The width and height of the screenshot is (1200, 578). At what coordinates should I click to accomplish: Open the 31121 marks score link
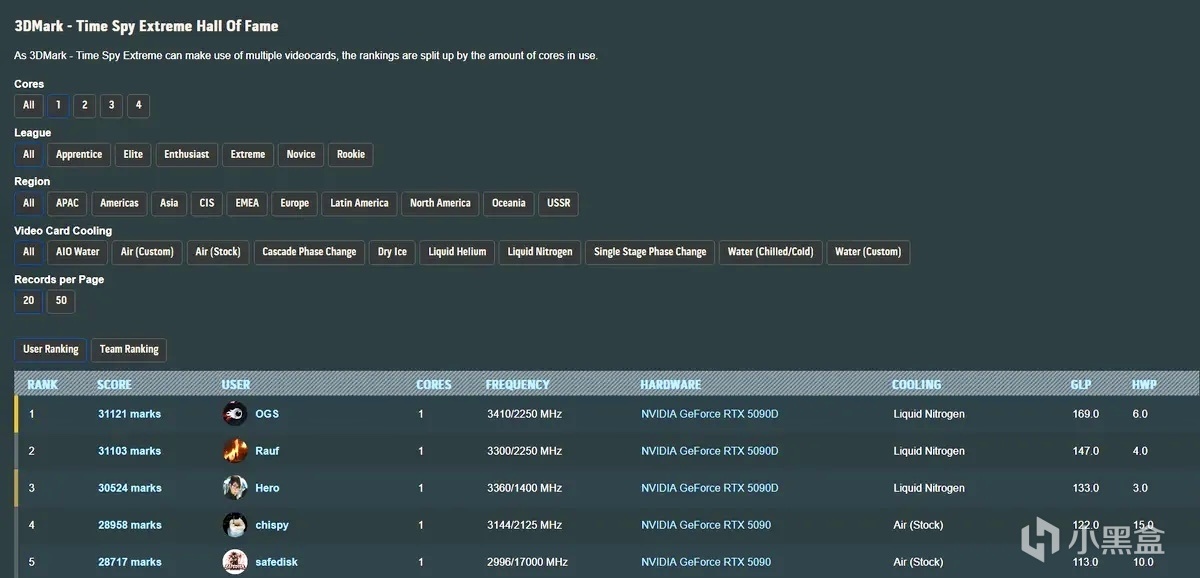129,414
